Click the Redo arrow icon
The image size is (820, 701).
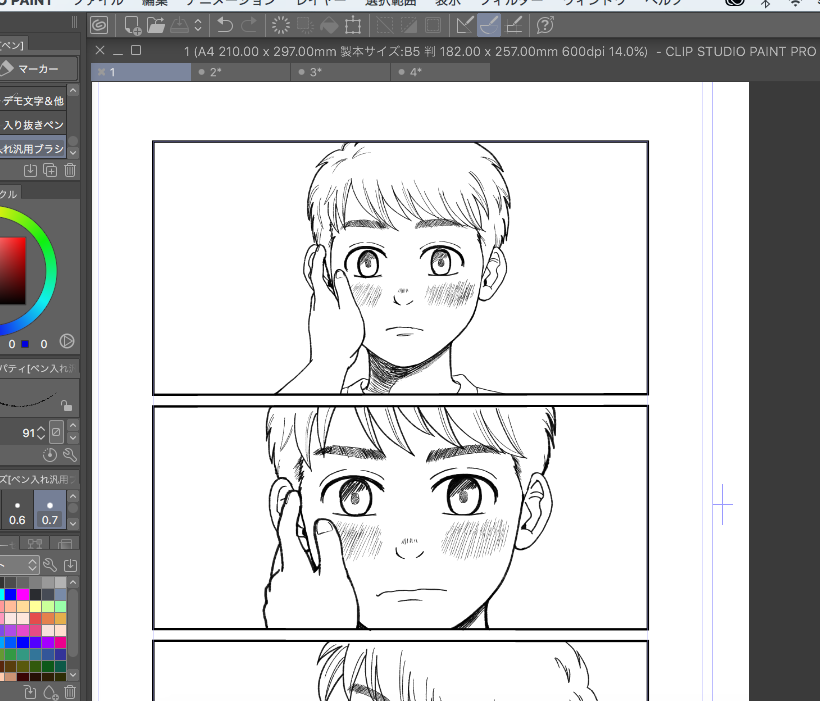(249, 25)
